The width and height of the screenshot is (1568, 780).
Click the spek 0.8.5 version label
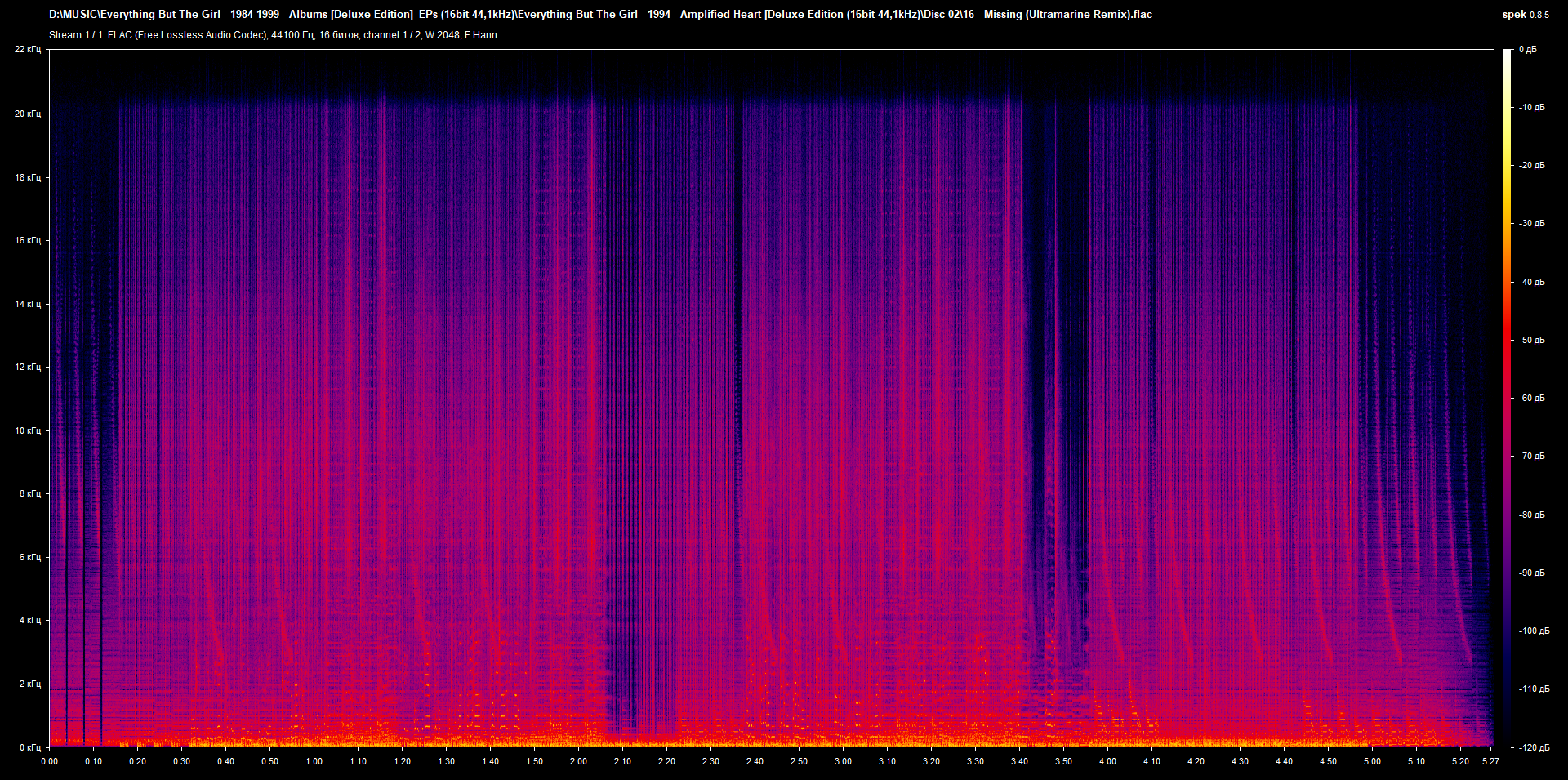1525,15
